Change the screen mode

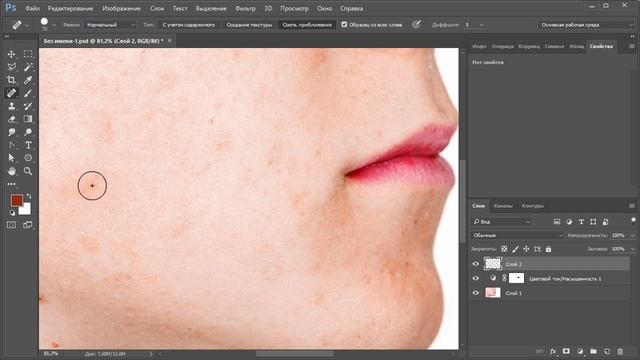point(28,225)
